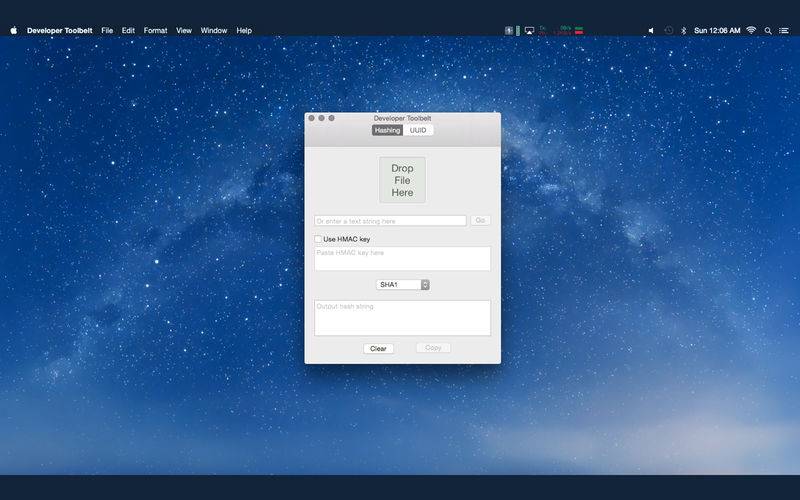Close the Developer Toolbelt window
The height and width of the screenshot is (500, 800).
[311, 118]
